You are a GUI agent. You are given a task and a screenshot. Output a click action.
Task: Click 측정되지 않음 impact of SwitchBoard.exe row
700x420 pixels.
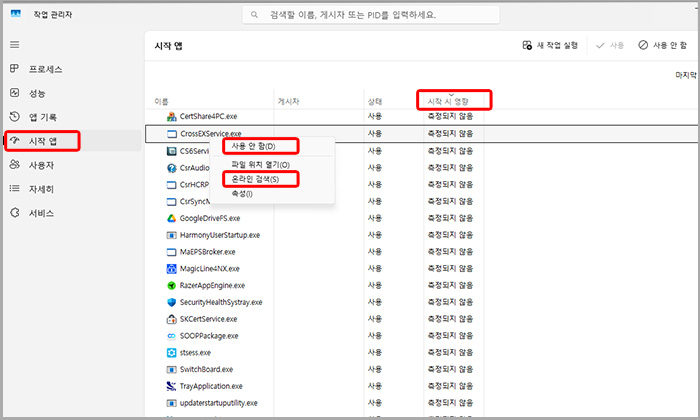coord(450,370)
